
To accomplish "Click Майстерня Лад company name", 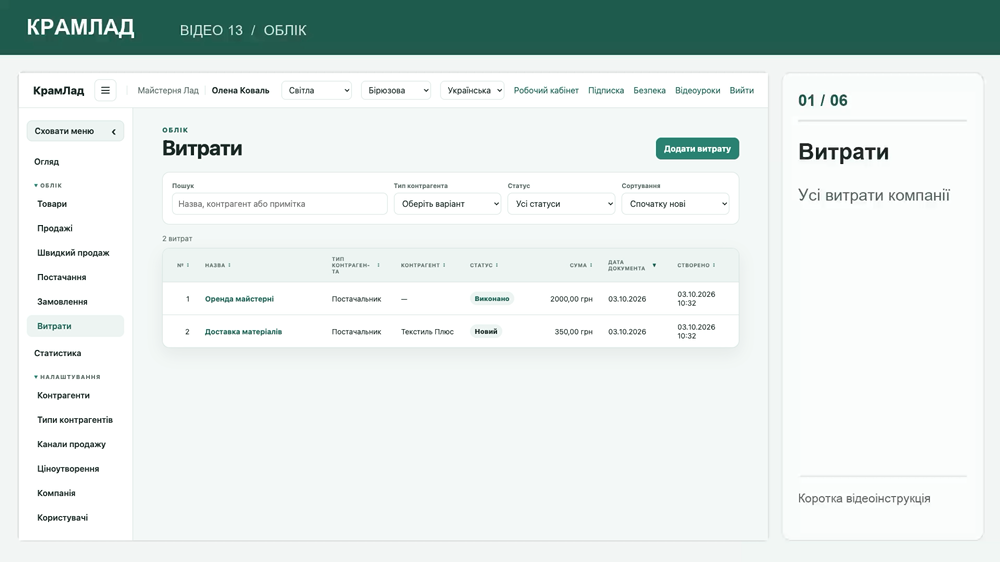I will [168, 91].
